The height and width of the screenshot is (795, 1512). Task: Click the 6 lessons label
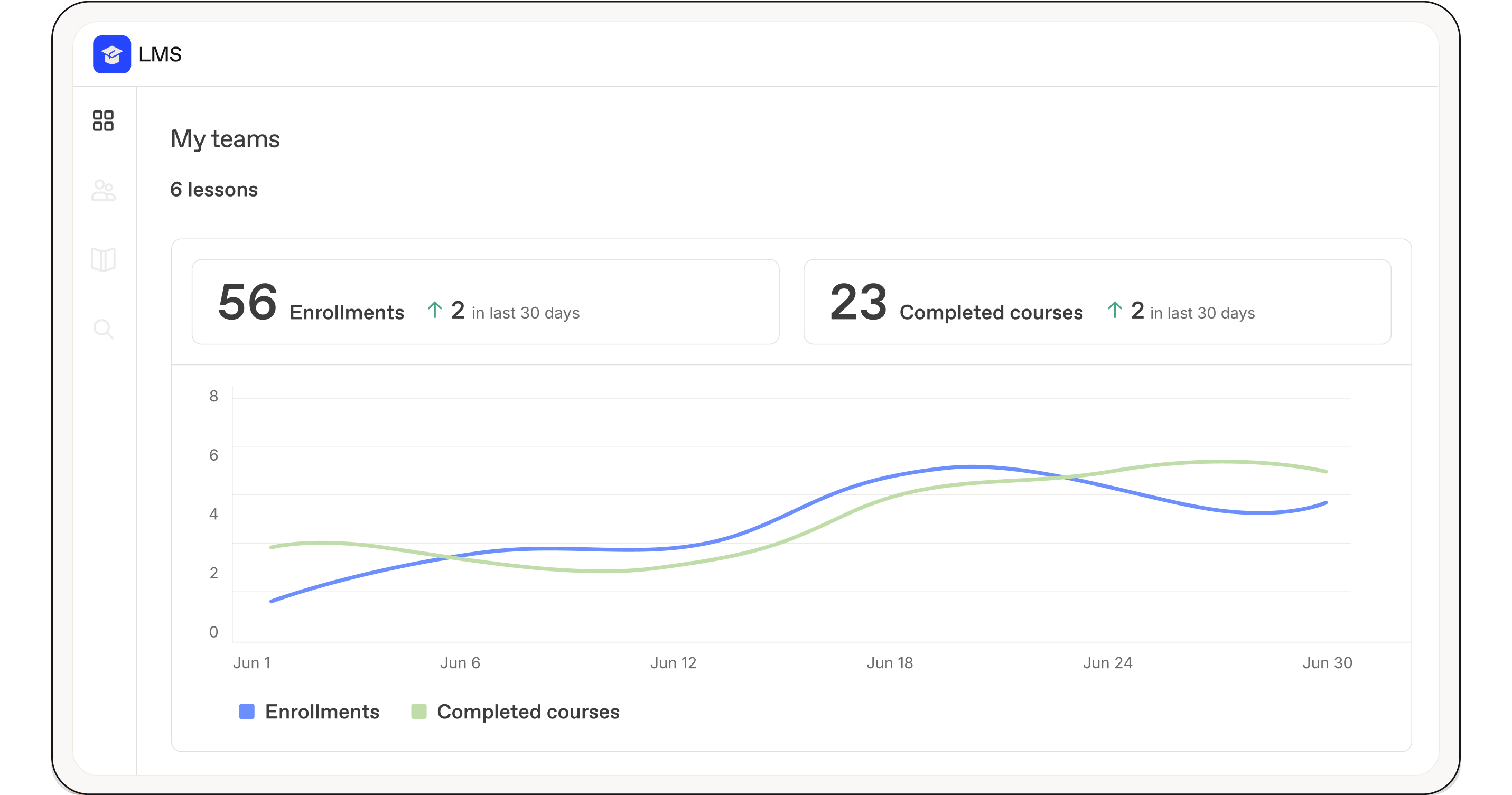(x=213, y=190)
